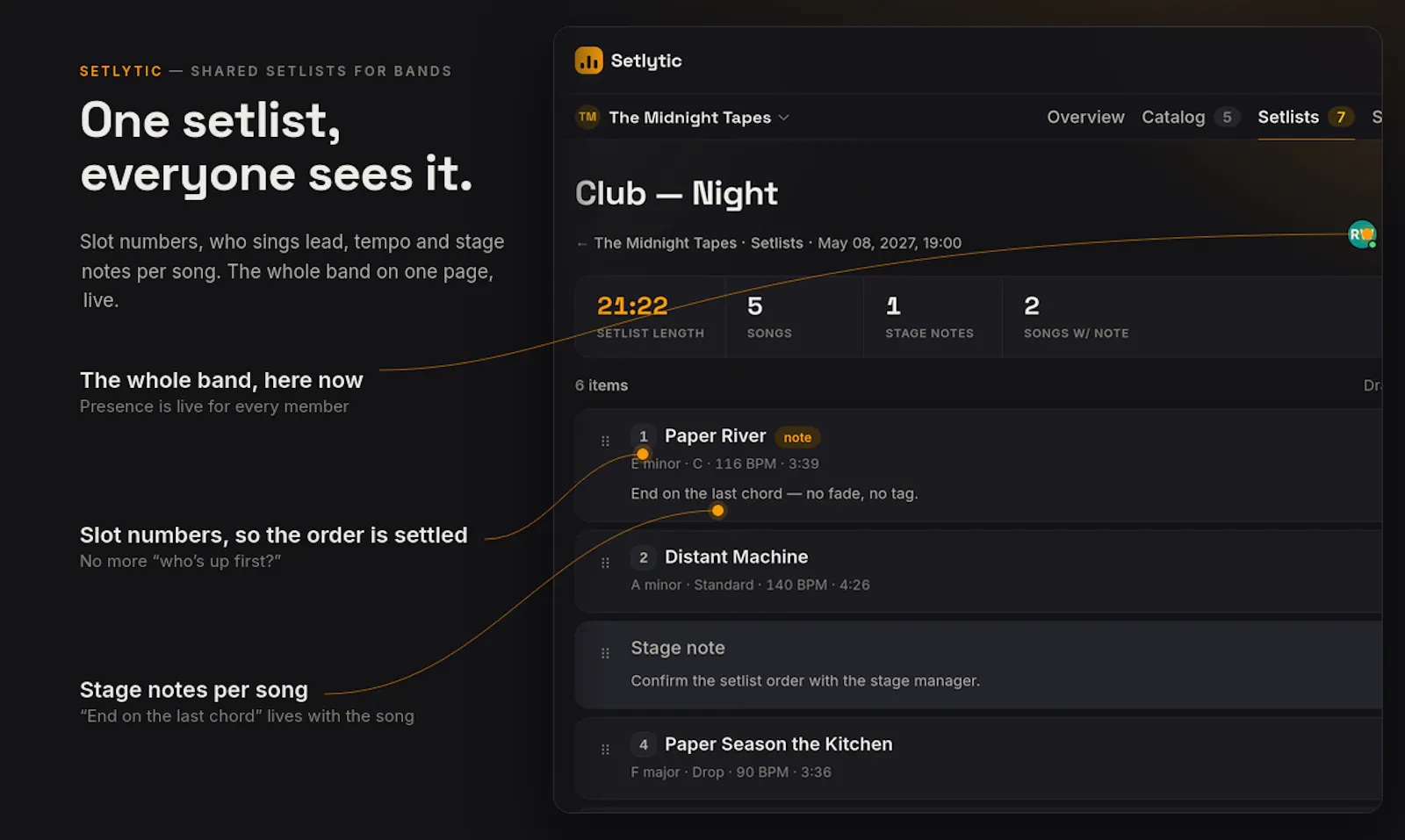Click the 21:22 setlist length value
Screen dimensions: 1405x840
tap(632, 306)
